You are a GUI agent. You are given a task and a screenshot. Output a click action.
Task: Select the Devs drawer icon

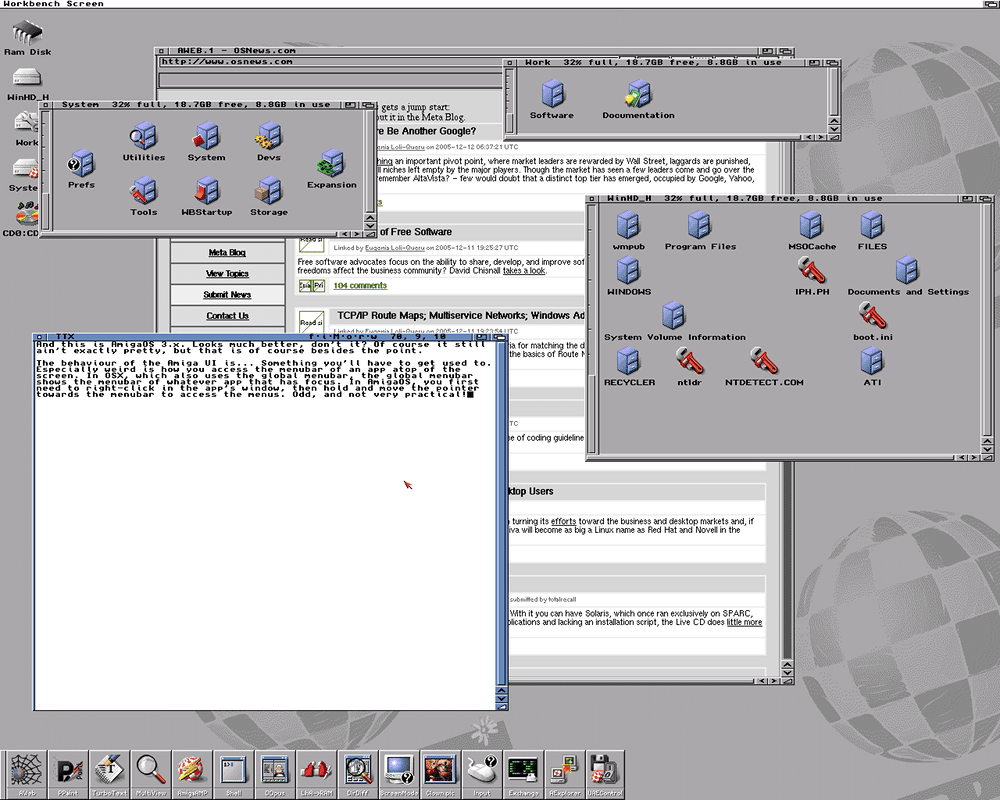click(x=268, y=142)
